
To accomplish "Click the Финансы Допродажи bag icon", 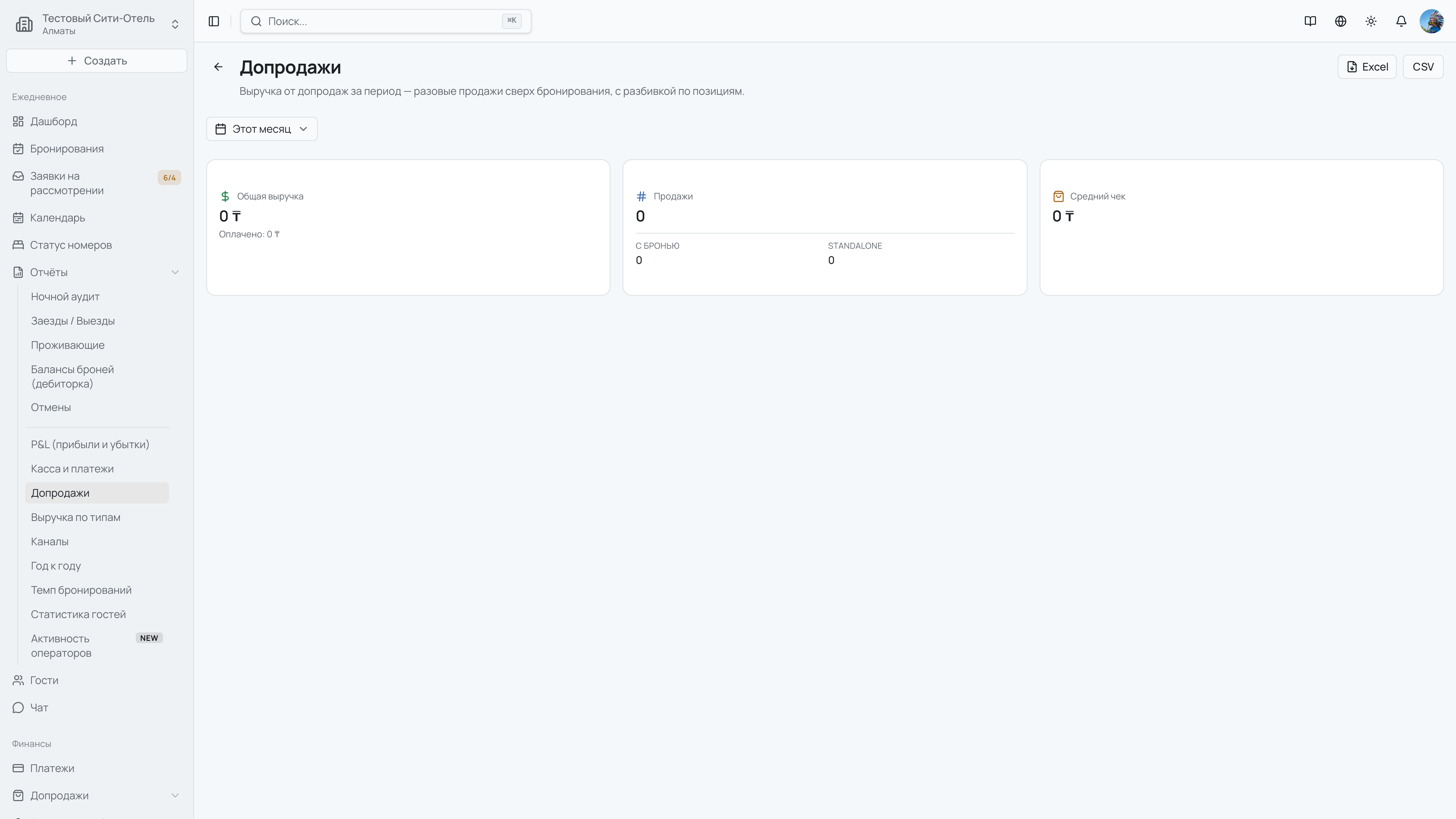I will pyautogui.click(x=18, y=796).
